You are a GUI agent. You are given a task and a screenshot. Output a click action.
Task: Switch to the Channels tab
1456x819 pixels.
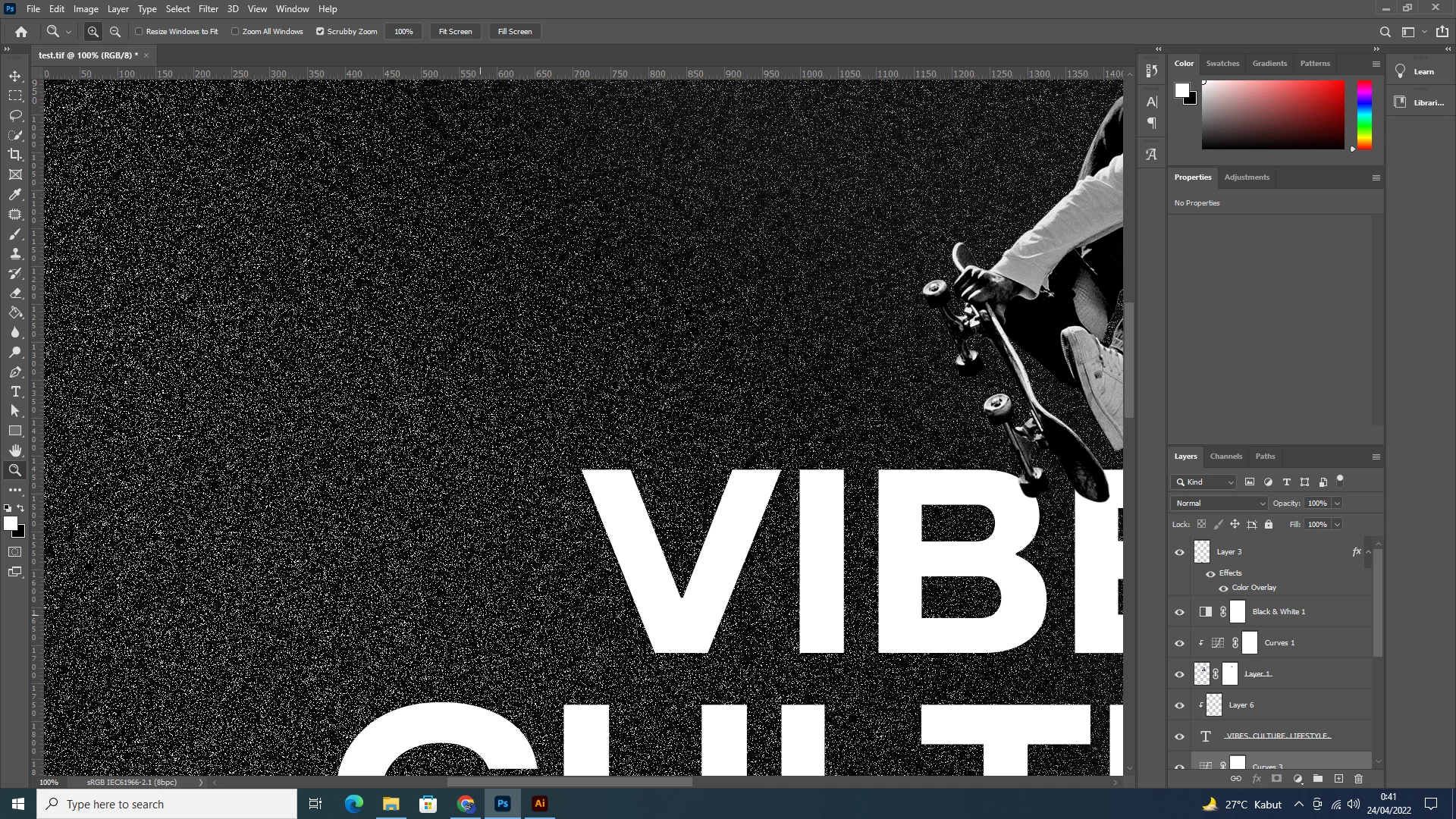pyautogui.click(x=1225, y=457)
